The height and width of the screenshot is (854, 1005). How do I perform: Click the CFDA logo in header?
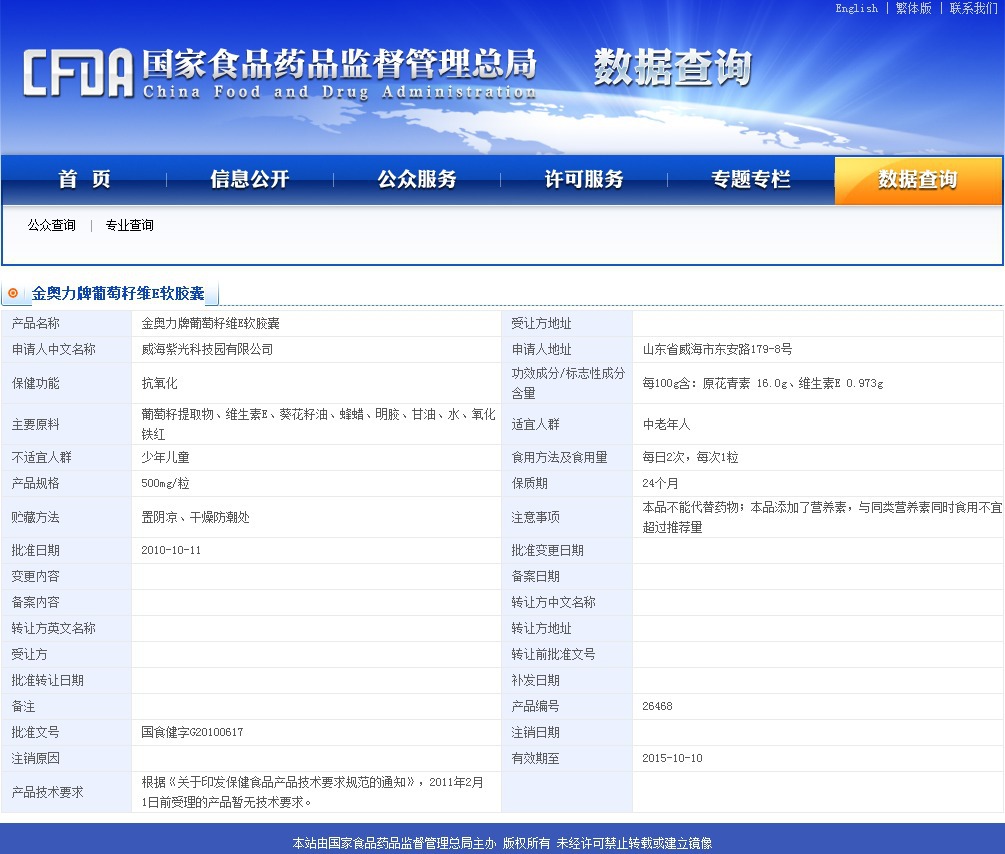pos(78,73)
